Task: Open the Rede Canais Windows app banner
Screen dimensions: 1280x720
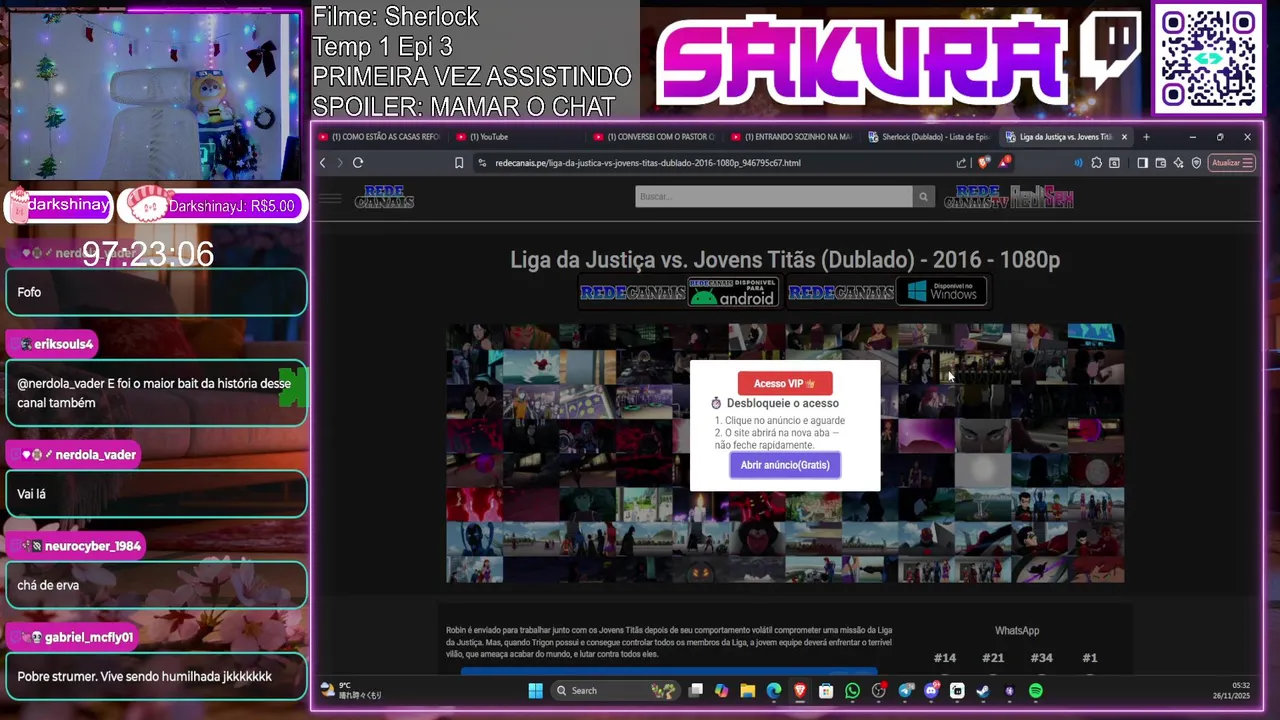Action: (887, 292)
